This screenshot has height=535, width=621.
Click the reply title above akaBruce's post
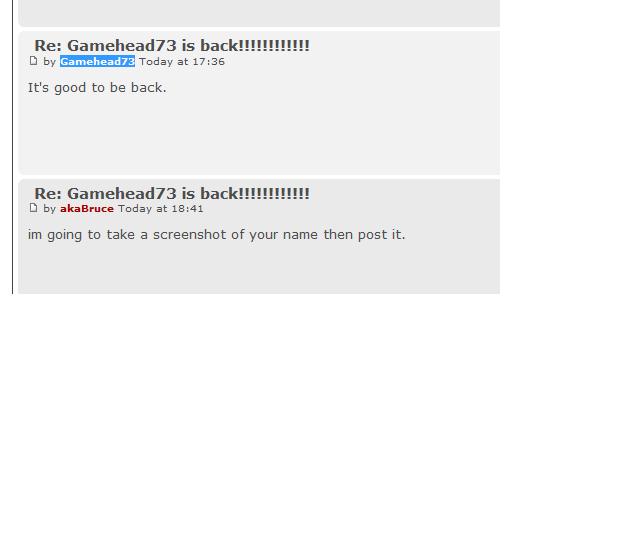(x=172, y=194)
